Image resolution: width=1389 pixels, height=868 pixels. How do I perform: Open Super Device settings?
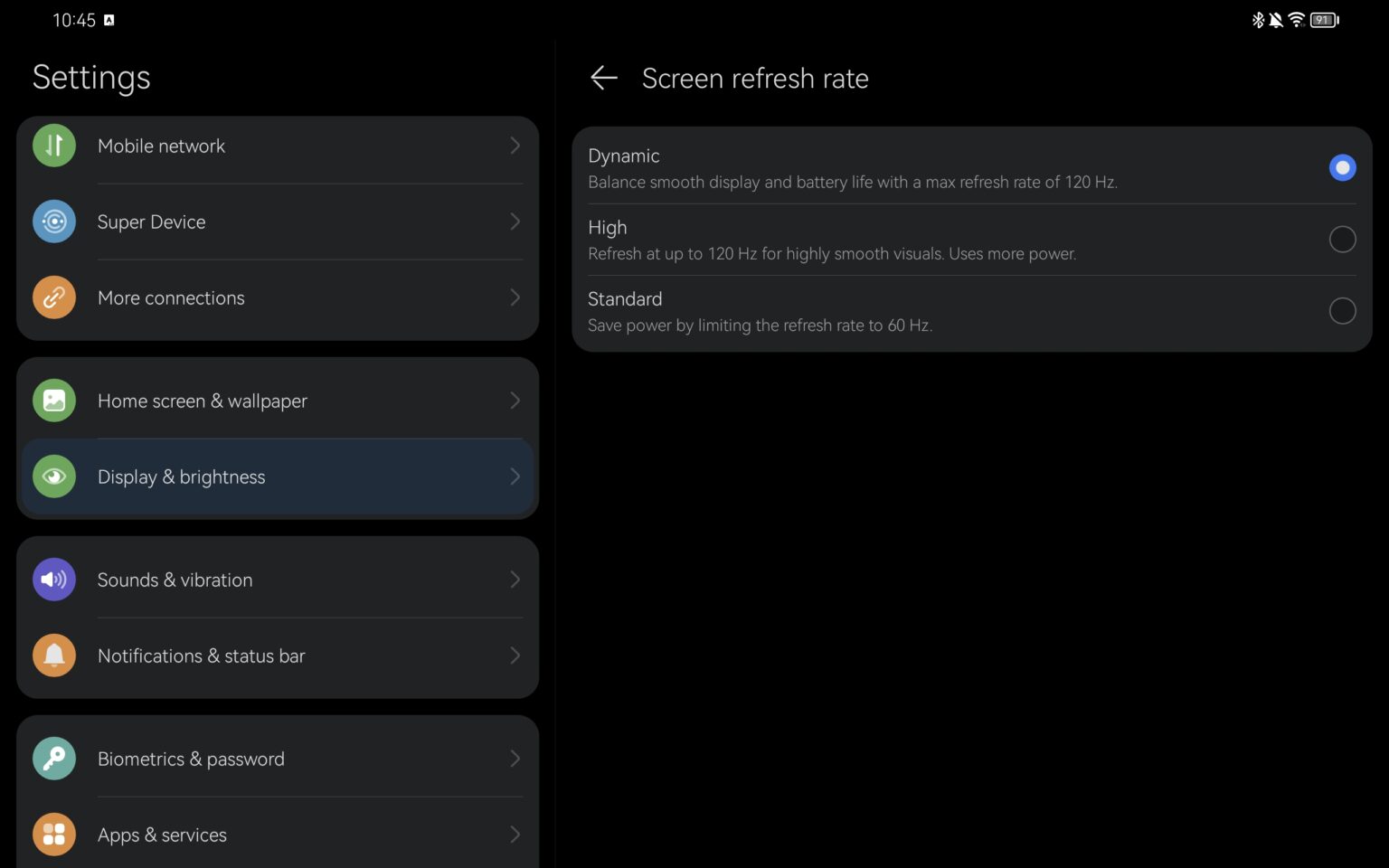coord(278,222)
